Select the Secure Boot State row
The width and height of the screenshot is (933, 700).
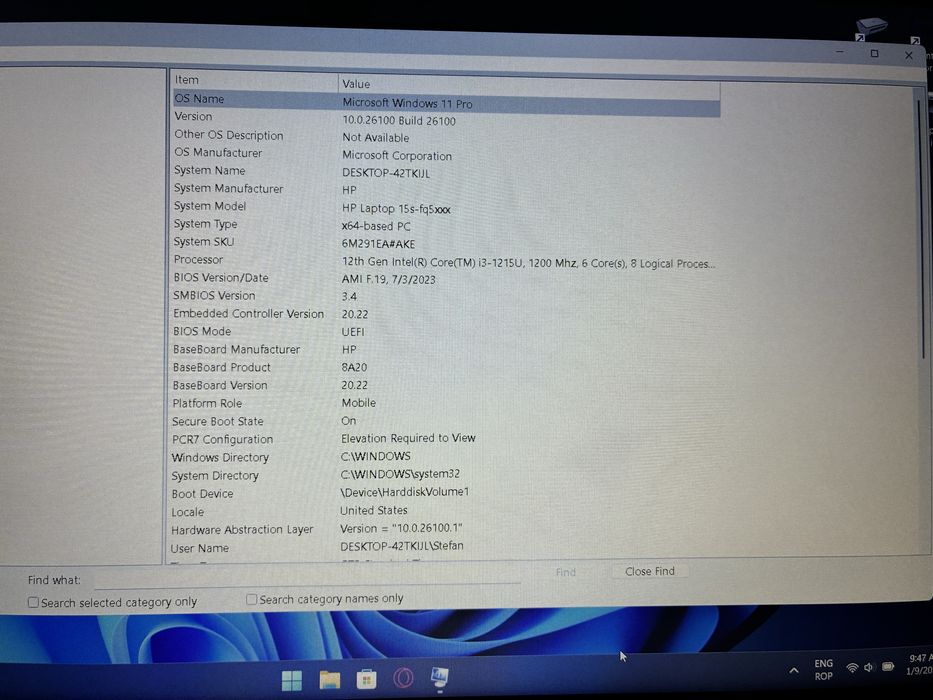pos(446,421)
